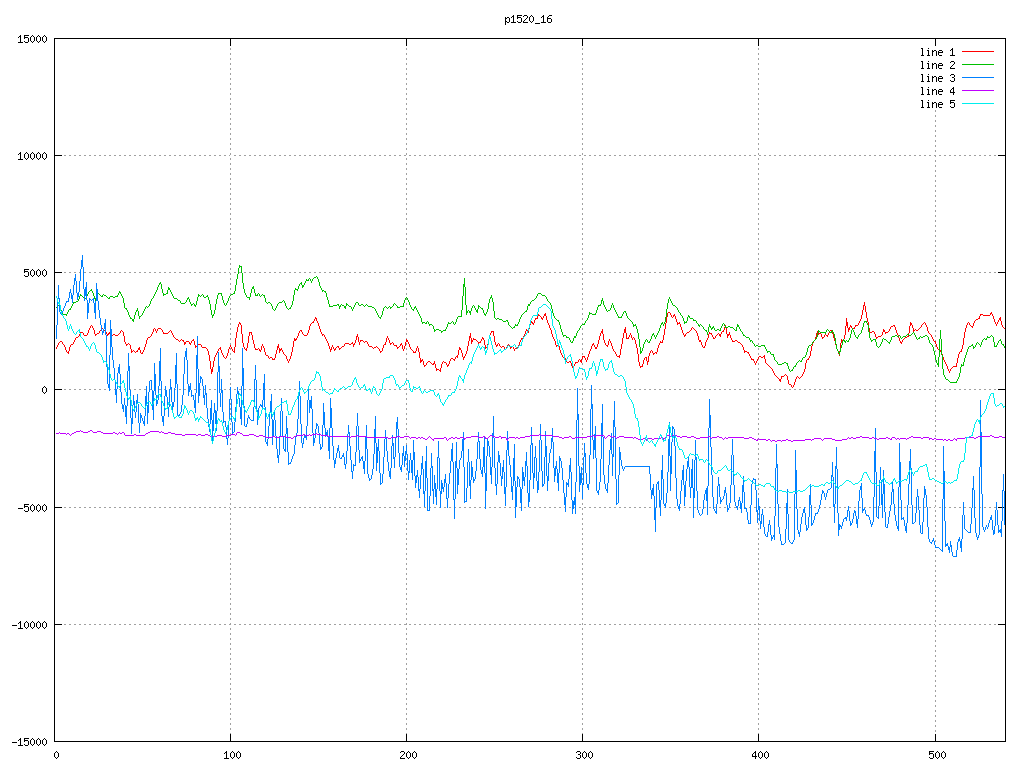Click the red legend sample for line 1

coord(978,52)
